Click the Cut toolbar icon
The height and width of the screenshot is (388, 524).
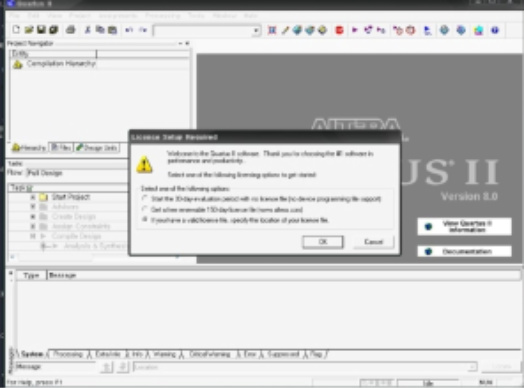[87, 30]
